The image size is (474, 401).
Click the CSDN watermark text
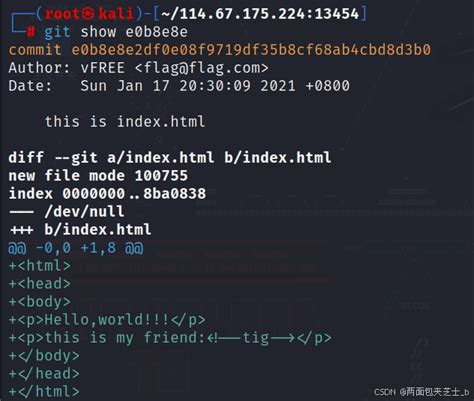pyautogui.click(x=421, y=392)
